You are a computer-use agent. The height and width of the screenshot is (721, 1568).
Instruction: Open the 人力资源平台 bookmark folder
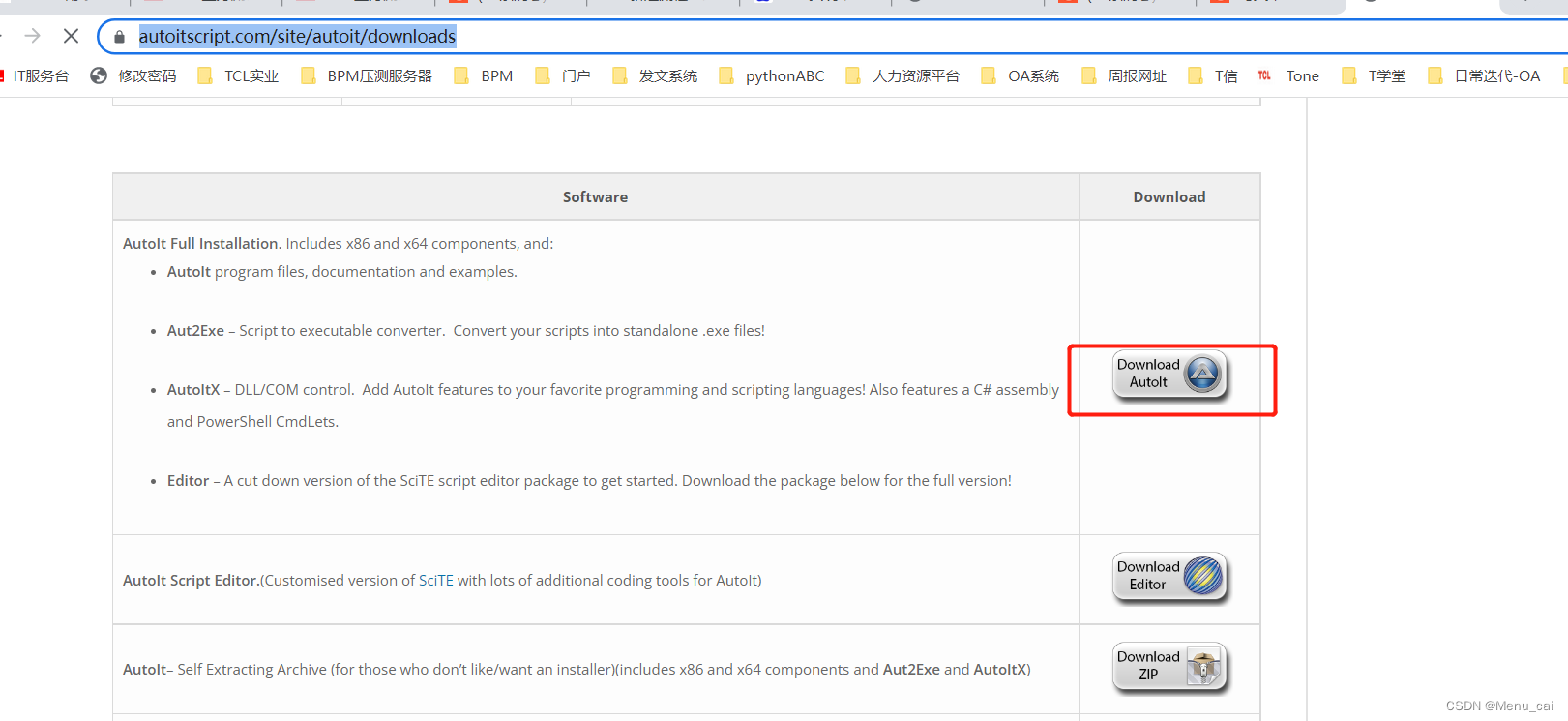click(x=902, y=76)
